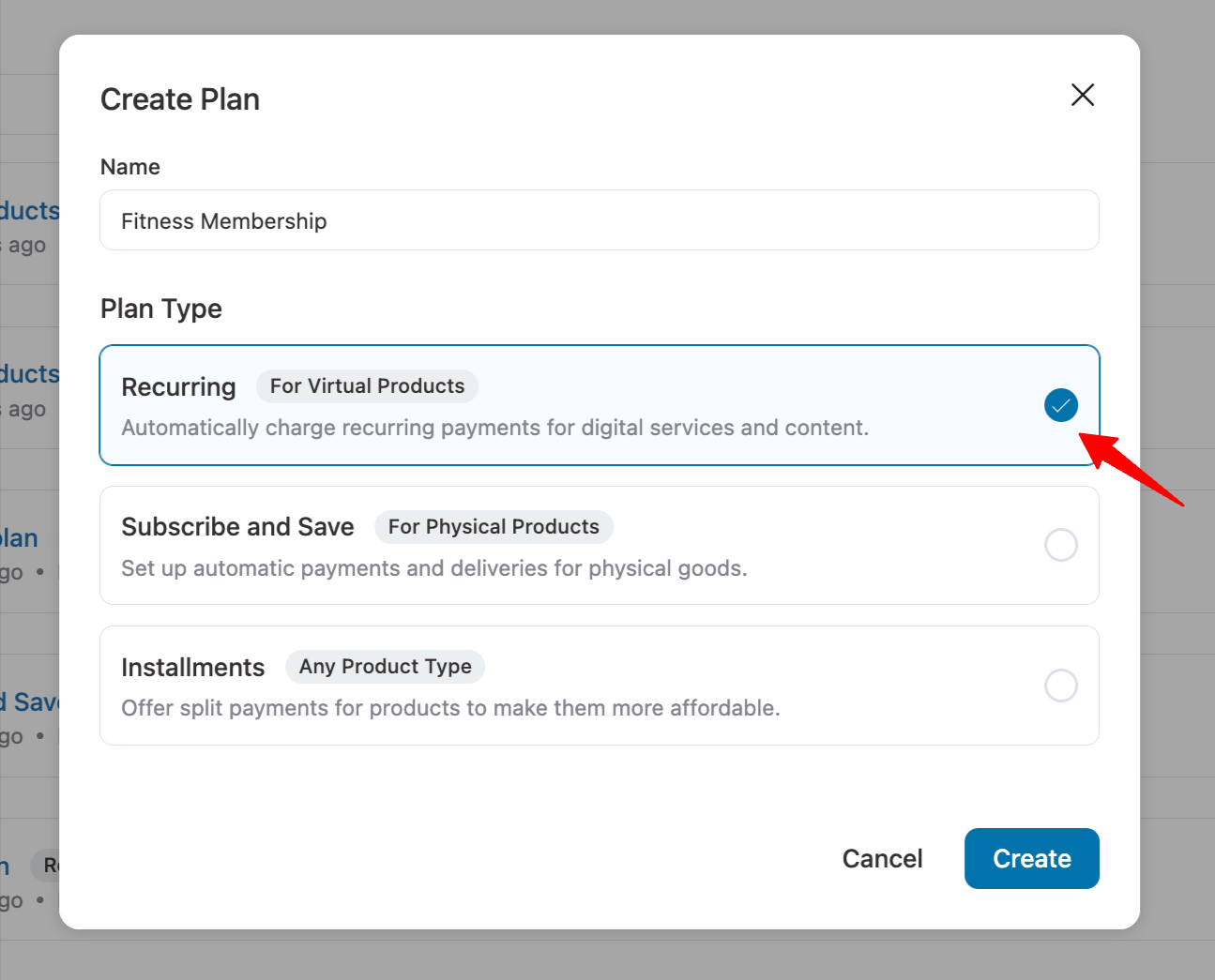Viewport: 1215px width, 980px height.
Task: Click the For Physical Products badge
Action: click(x=494, y=526)
